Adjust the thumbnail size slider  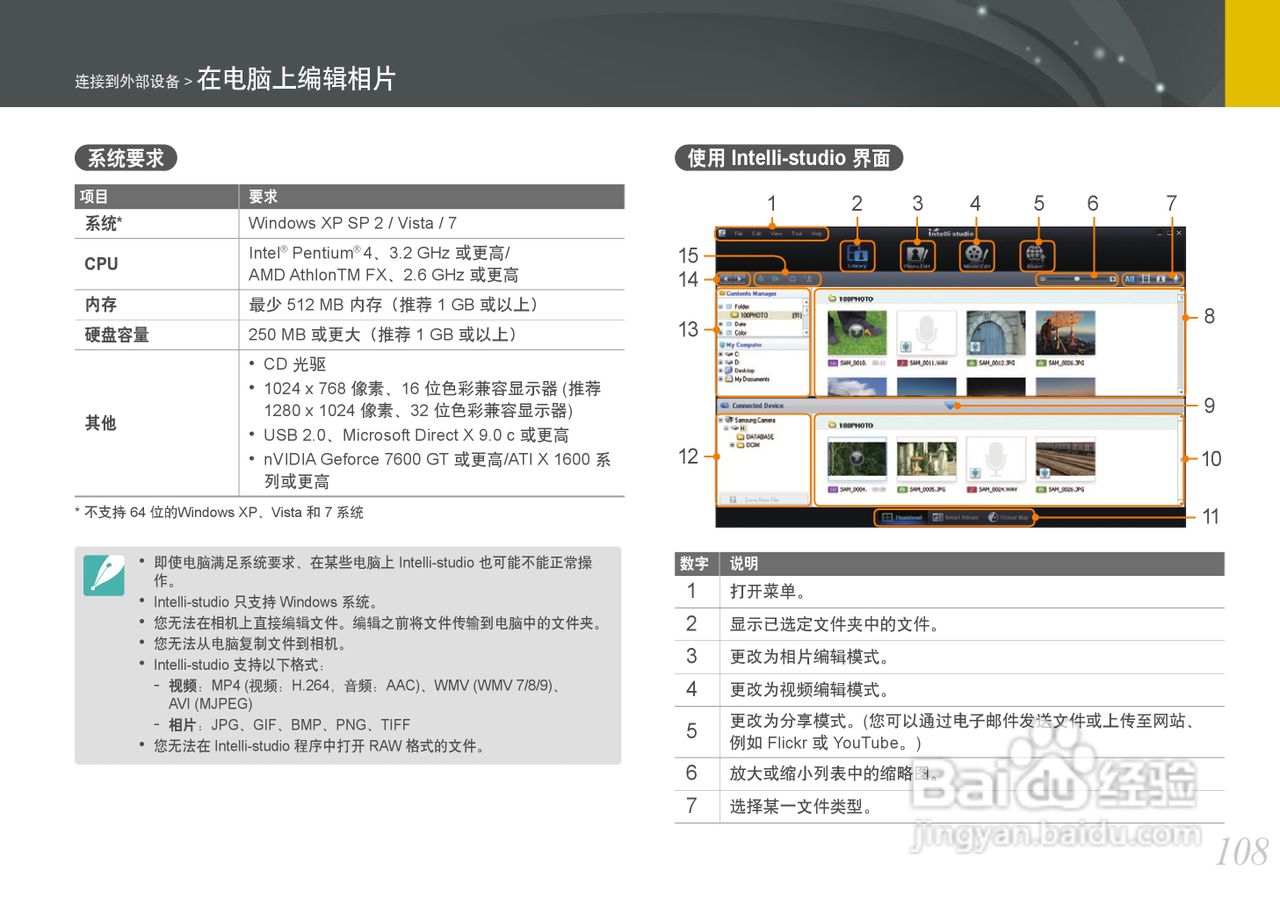[x=1077, y=279]
